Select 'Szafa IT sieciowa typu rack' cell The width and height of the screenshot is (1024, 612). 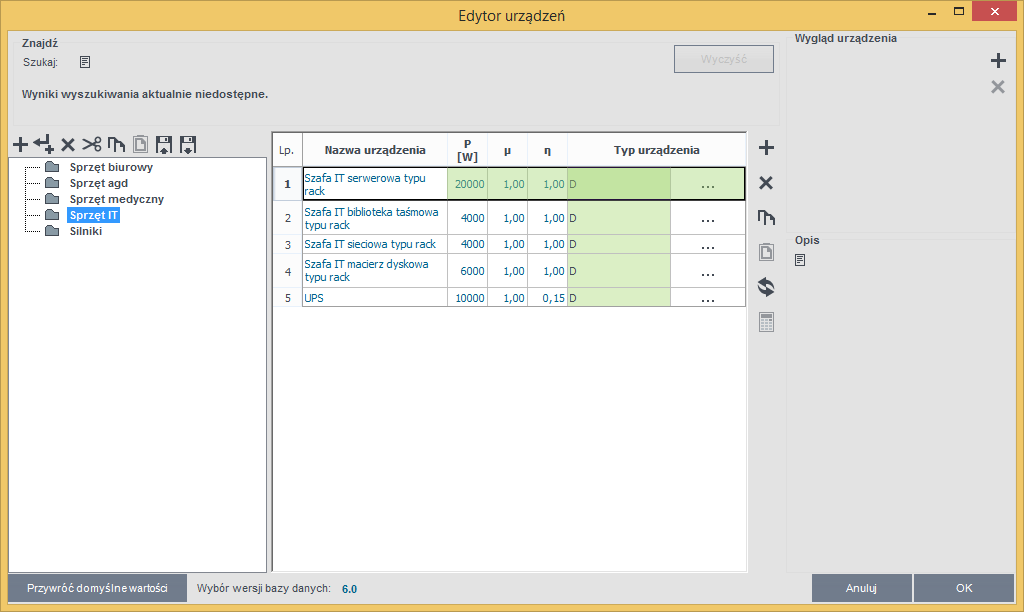[x=375, y=244]
